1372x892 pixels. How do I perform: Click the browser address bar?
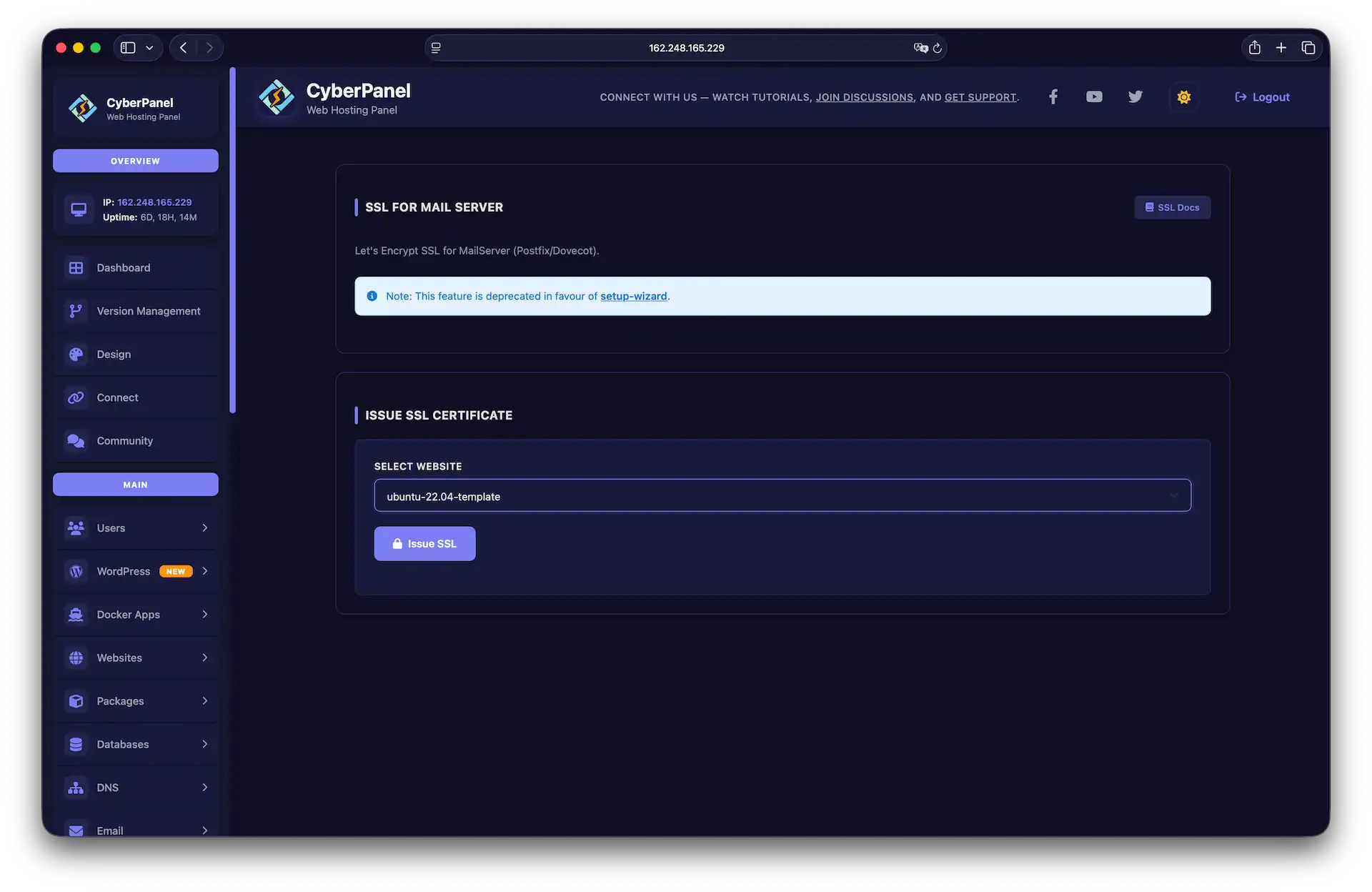point(686,47)
